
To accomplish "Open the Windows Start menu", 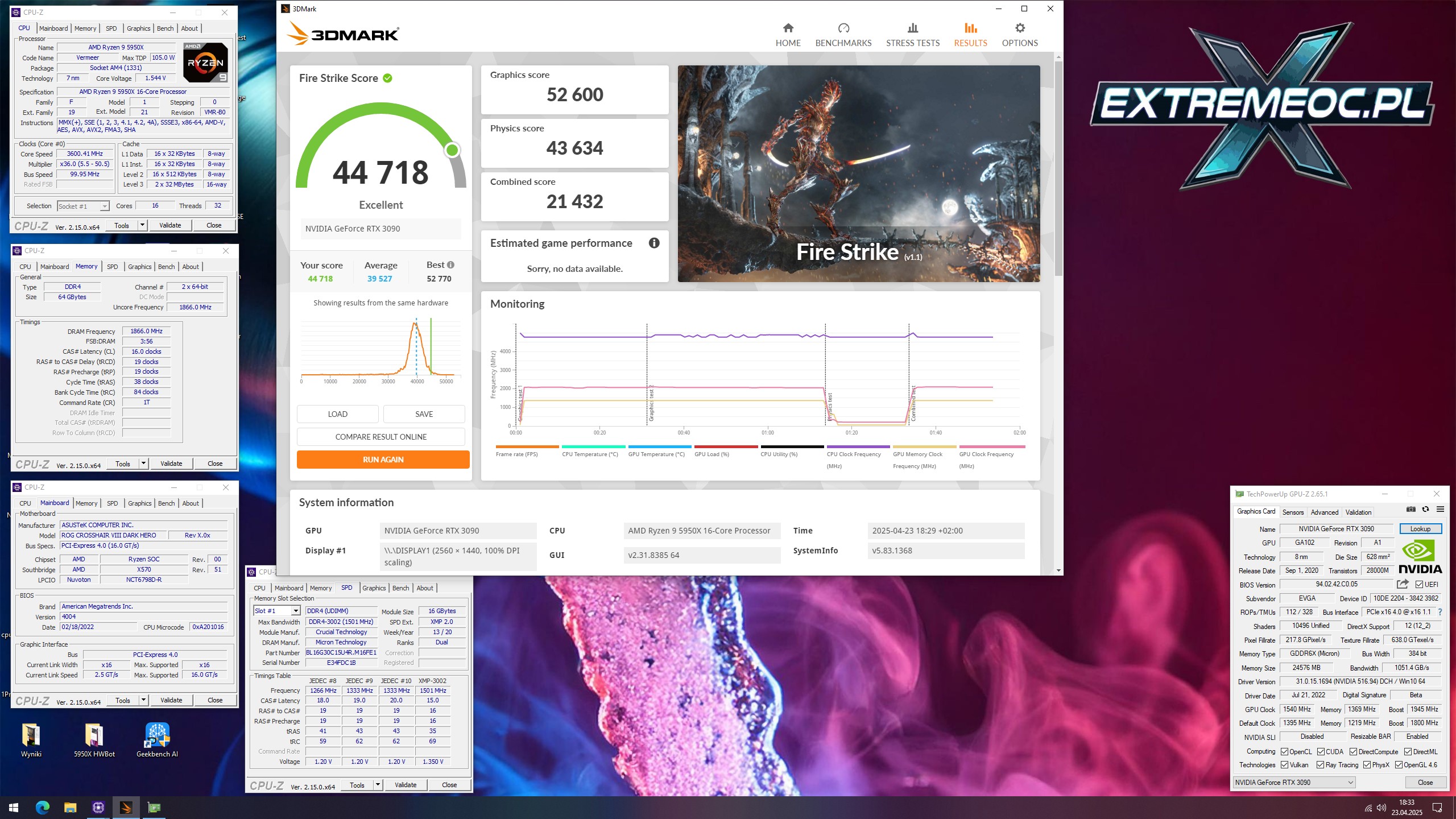I will (14, 807).
